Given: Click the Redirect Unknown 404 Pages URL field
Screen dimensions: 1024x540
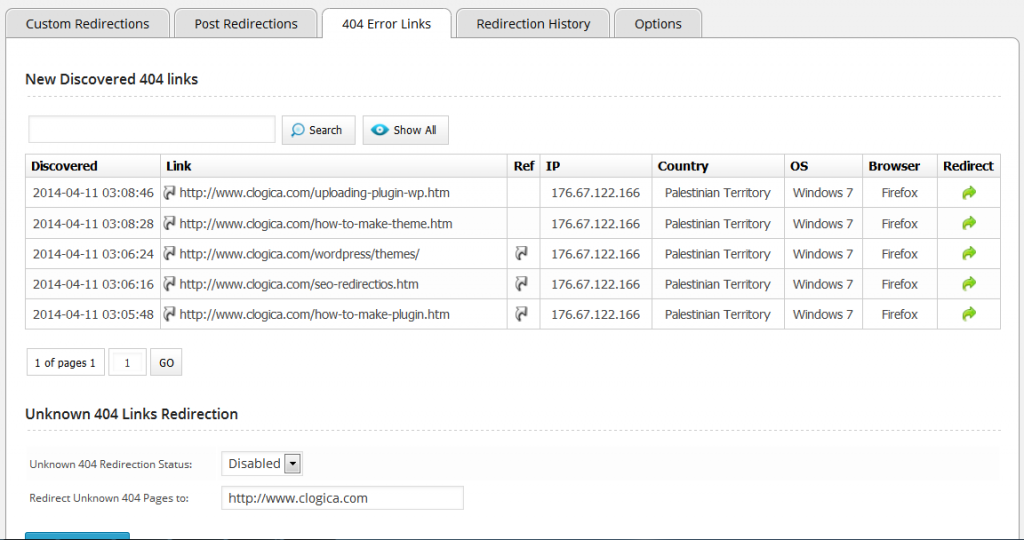Looking at the screenshot, I should point(342,498).
